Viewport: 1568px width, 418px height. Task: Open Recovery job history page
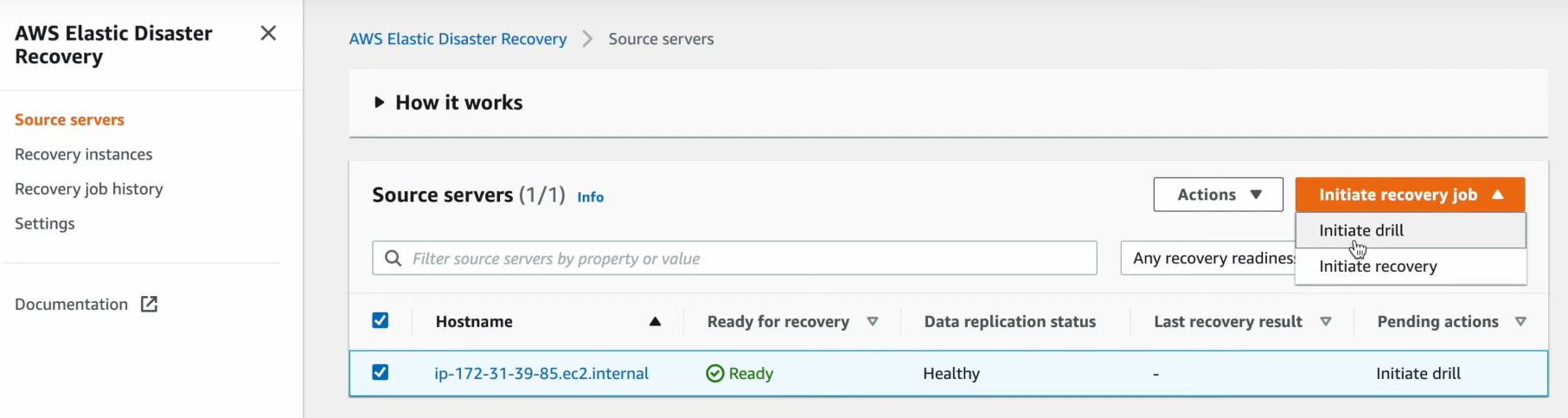[88, 189]
